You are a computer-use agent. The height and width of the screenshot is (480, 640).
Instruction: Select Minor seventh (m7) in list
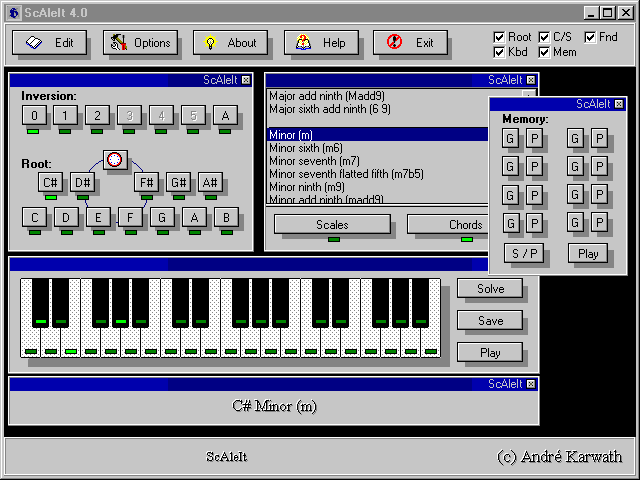315,161
